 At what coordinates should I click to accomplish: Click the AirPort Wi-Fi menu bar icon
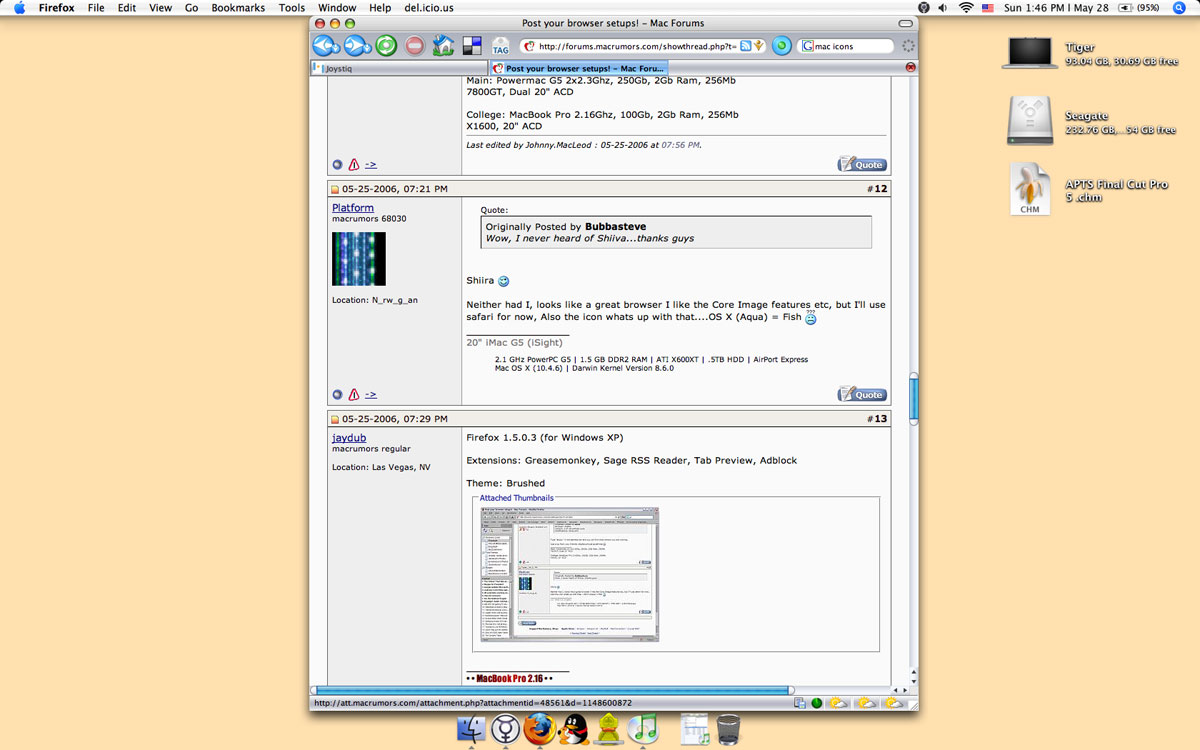966,7
